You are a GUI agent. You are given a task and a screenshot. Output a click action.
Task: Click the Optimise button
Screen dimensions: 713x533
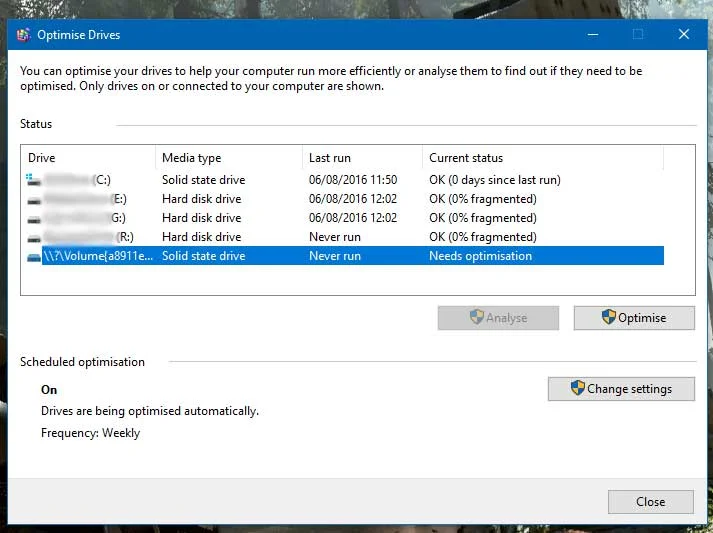click(634, 318)
